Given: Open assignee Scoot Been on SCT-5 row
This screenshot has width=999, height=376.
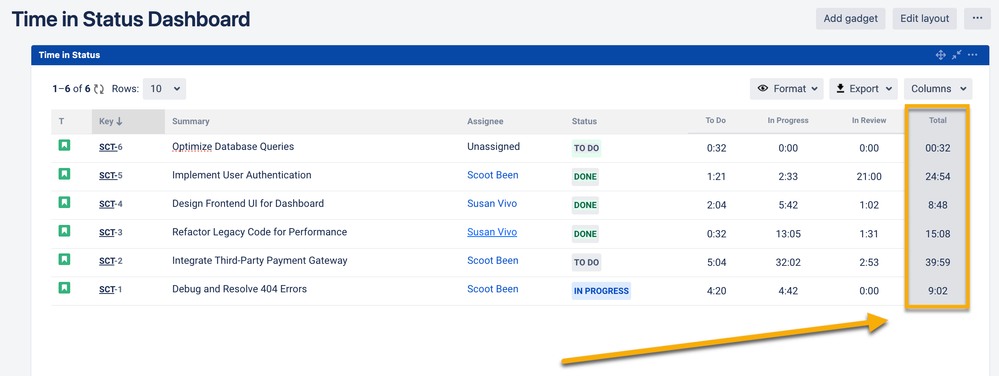Looking at the screenshot, I should [492, 175].
